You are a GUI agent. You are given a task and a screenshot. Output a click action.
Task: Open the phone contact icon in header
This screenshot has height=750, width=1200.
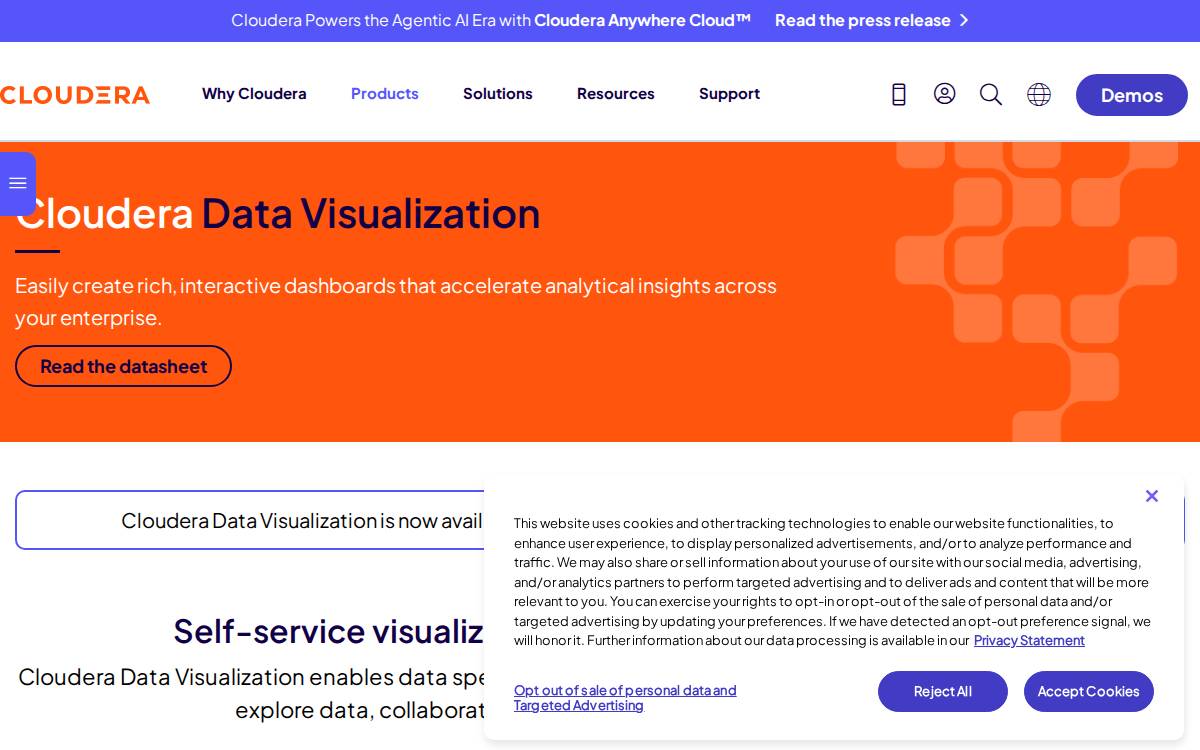coord(899,94)
